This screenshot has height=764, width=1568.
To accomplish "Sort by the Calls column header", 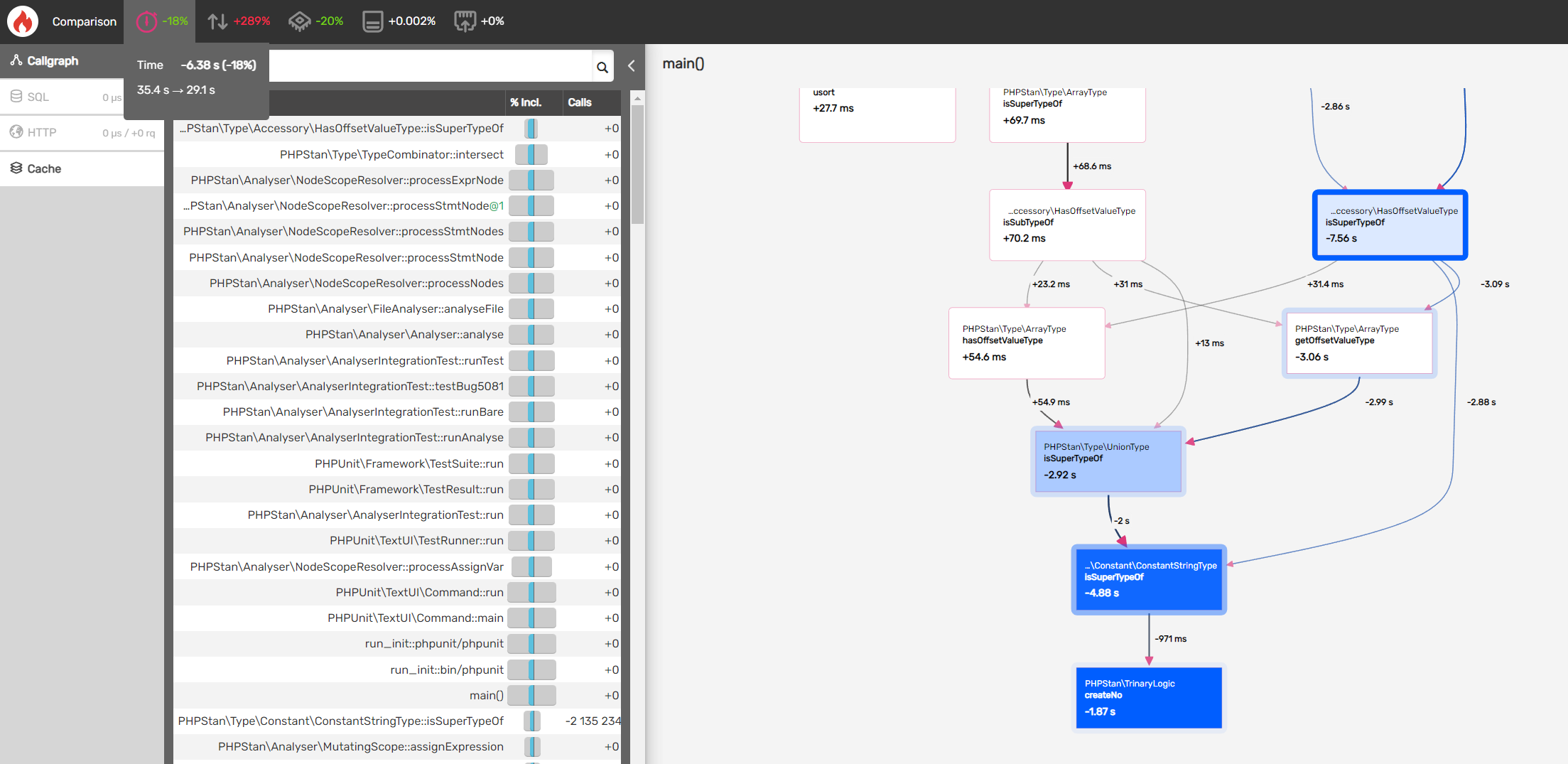I will (580, 102).
